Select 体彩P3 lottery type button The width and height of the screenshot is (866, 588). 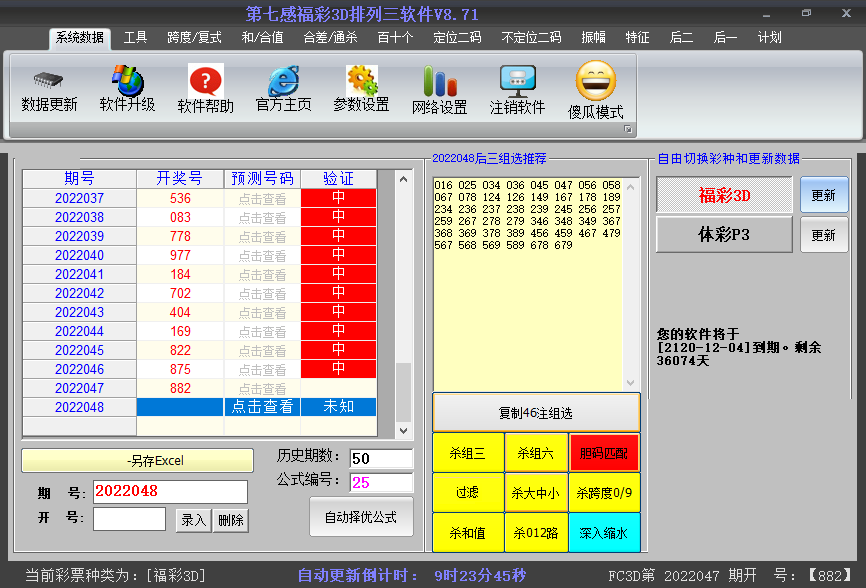[724, 235]
